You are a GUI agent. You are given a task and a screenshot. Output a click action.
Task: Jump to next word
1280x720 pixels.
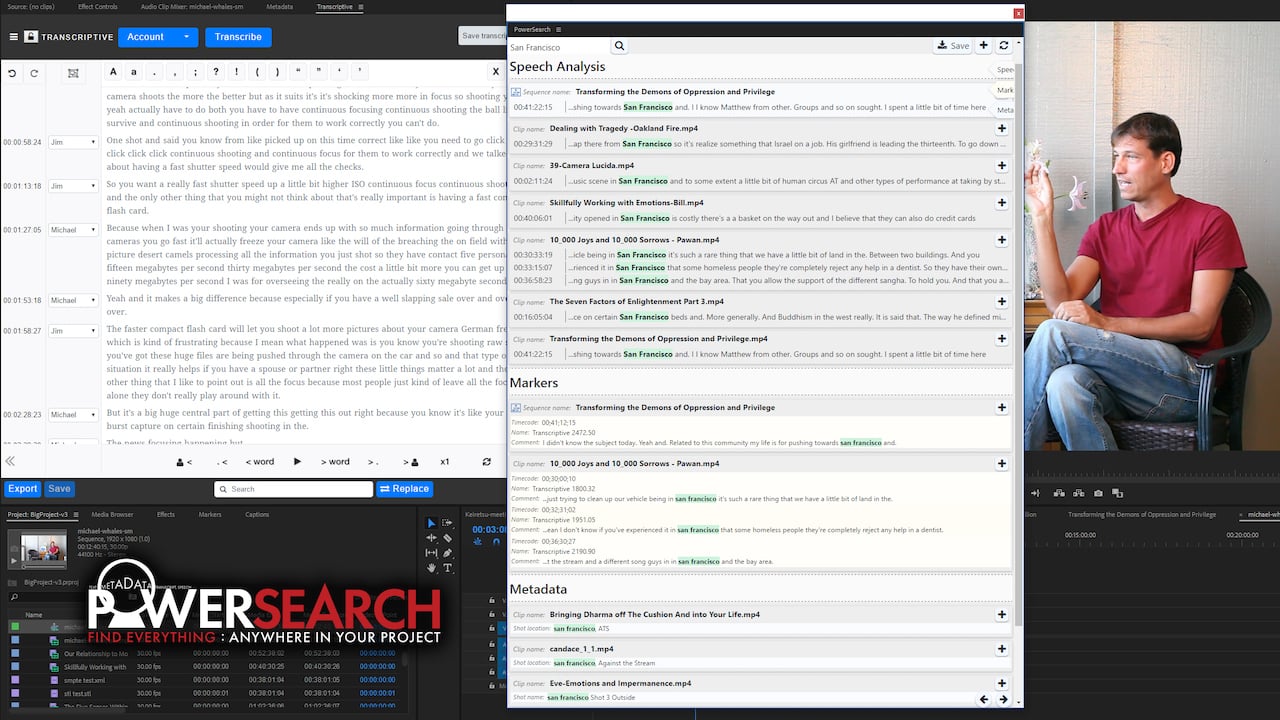335,462
